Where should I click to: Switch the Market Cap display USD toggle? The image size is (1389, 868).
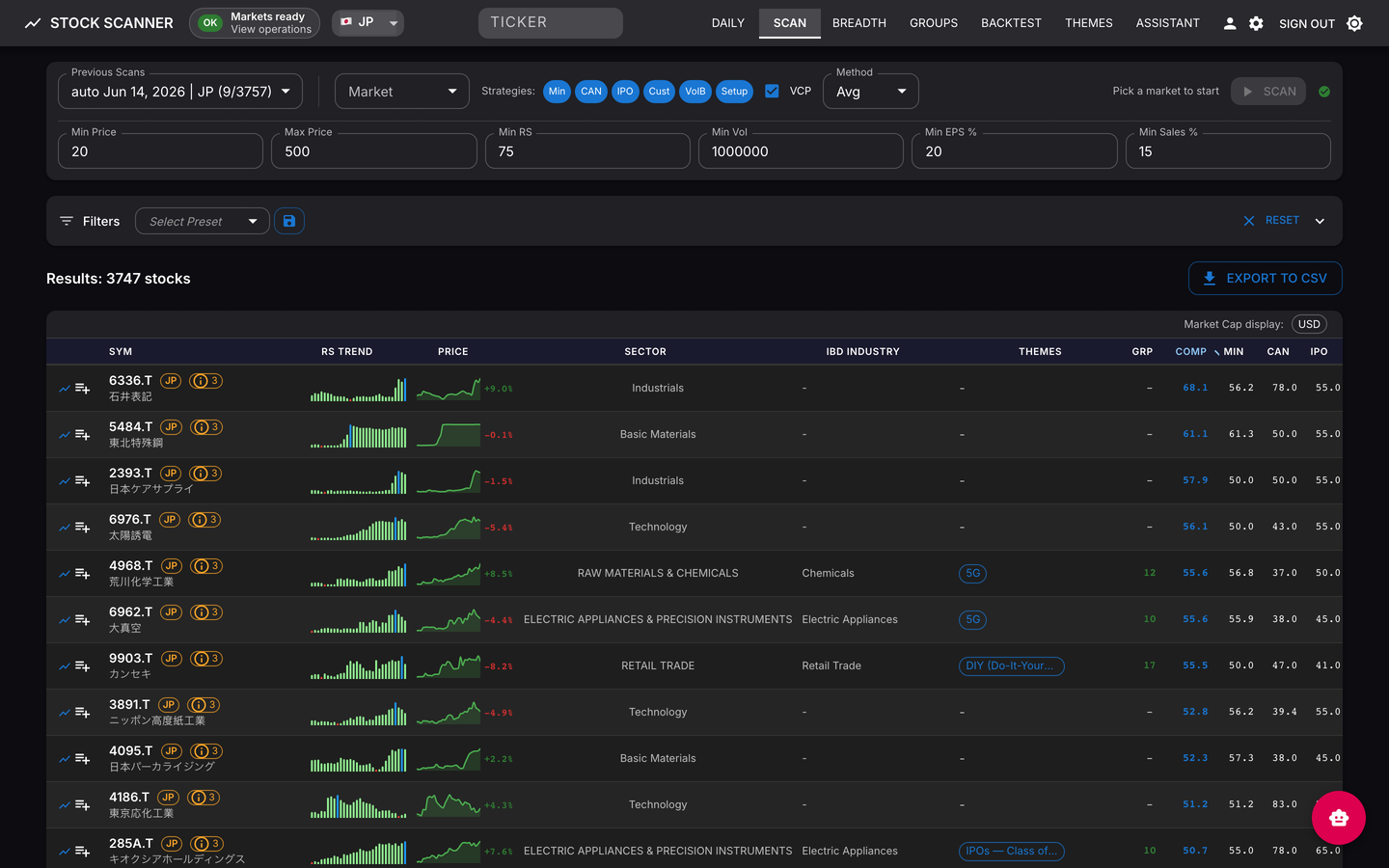pyautogui.click(x=1309, y=324)
